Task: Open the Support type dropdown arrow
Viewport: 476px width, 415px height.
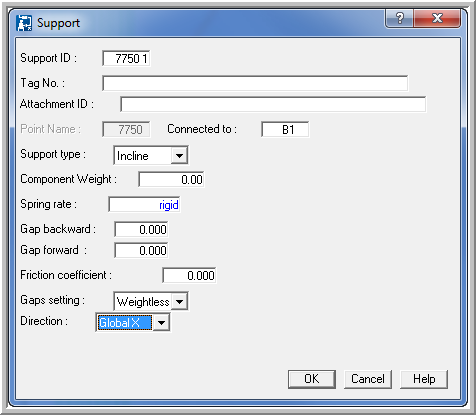Action: coord(179,155)
